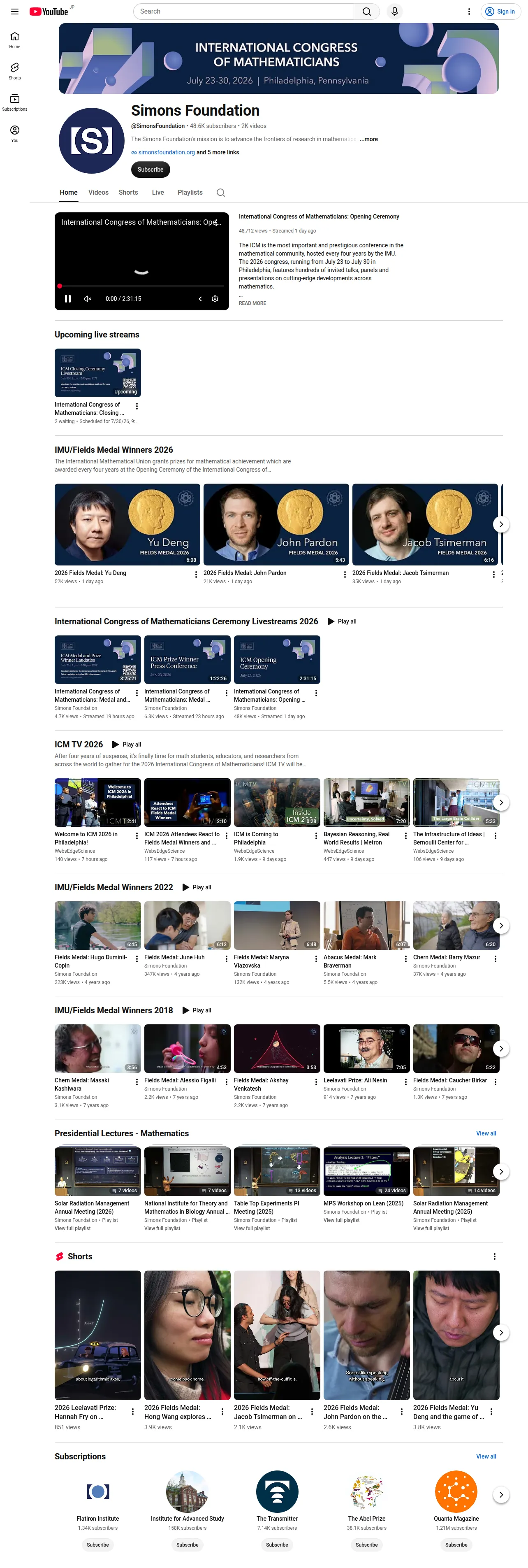Image resolution: width=528 pixels, height=1568 pixels.
Task: Open action menu for Masaki Kashiwara video
Action: coord(137,1082)
